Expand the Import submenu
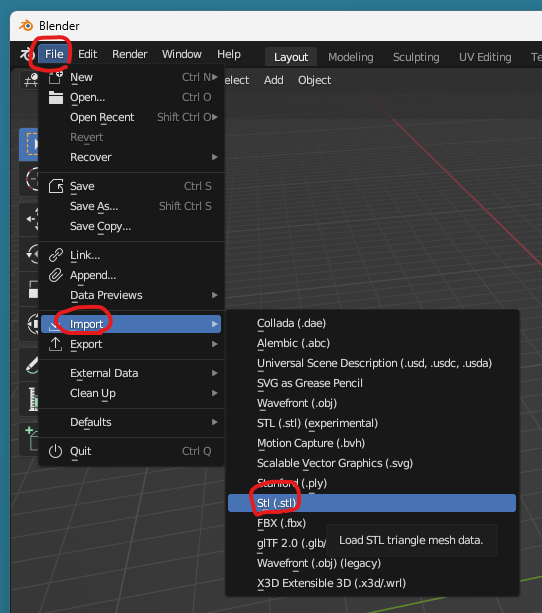542x613 pixels. [x=131, y=324]
